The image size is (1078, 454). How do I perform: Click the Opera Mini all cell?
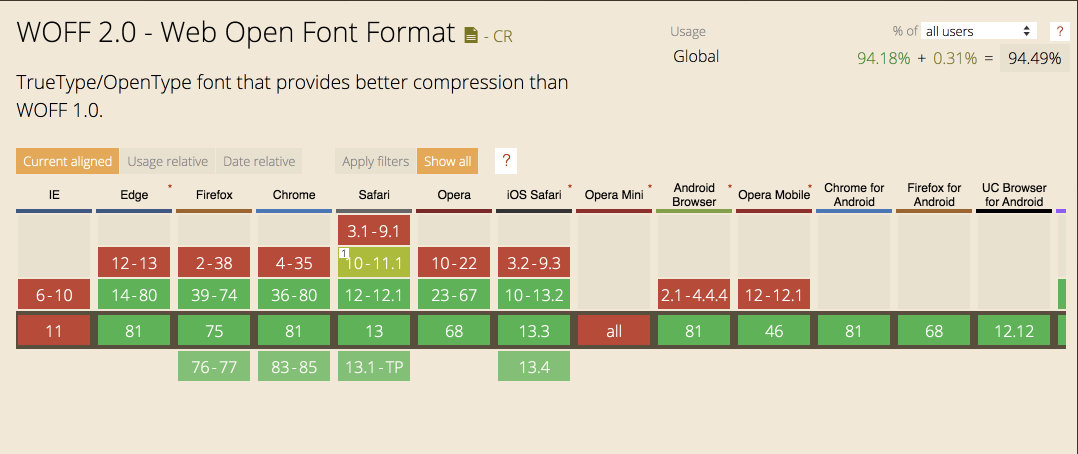tap(614, 331)
